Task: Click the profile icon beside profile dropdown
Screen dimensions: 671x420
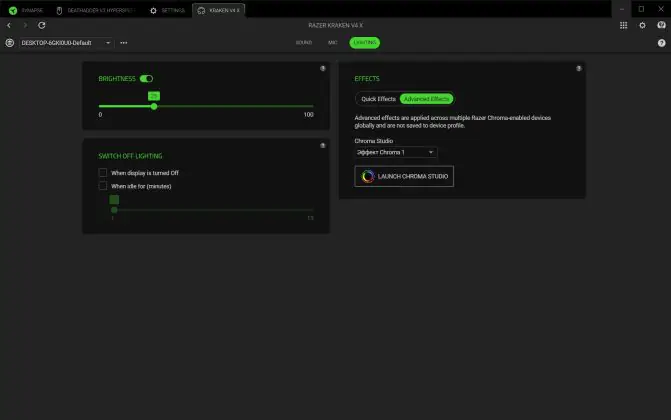Action: [x=9, y=43]
